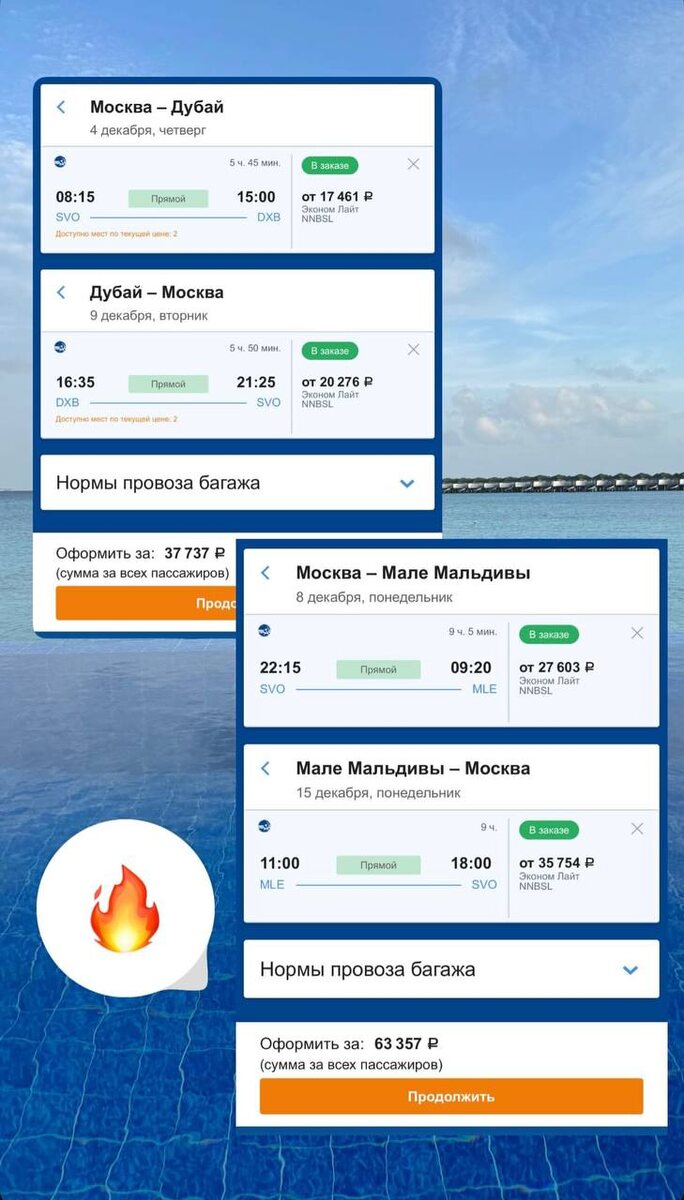Click В заказе badge for 17 461 ₽ fare
This screenshot has width=684, height=1200.
[x=330, y=165]
